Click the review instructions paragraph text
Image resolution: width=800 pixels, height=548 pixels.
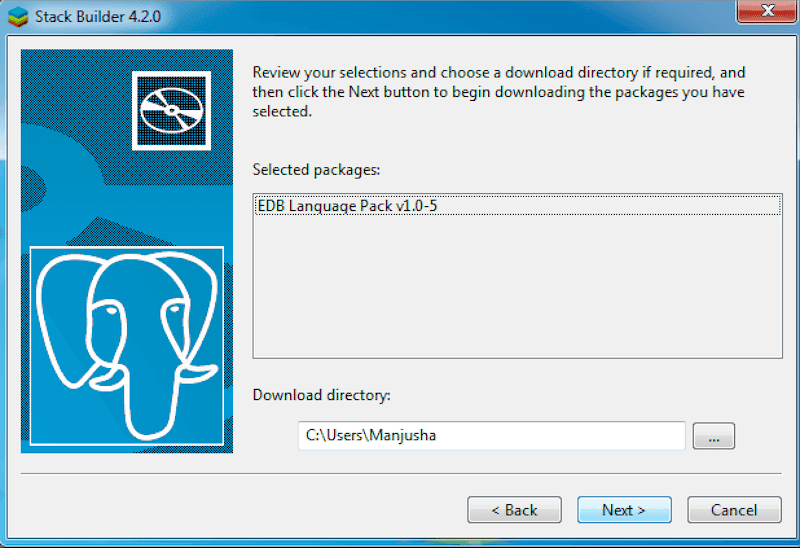[498, 92]
